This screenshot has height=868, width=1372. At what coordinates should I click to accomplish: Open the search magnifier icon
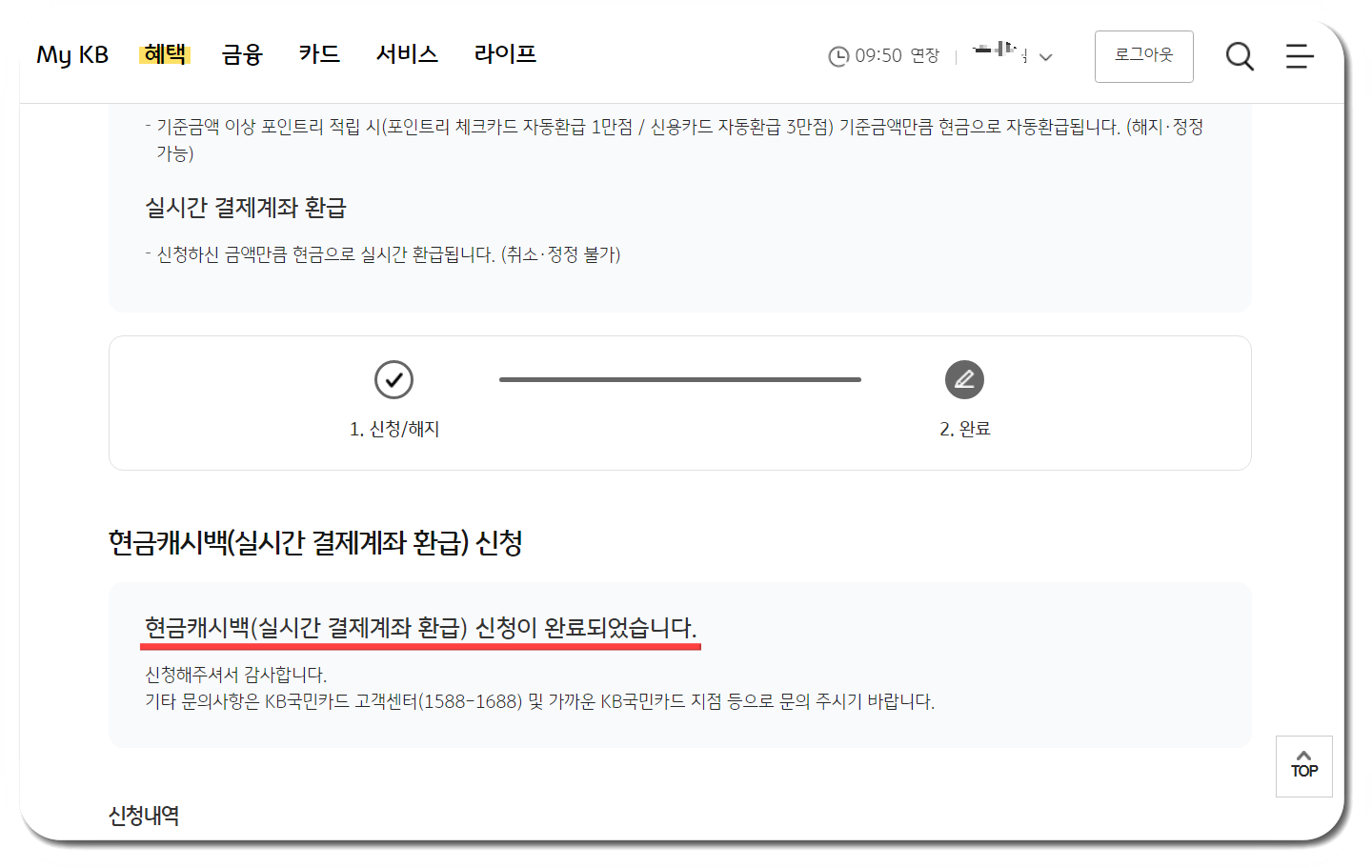1240,57
